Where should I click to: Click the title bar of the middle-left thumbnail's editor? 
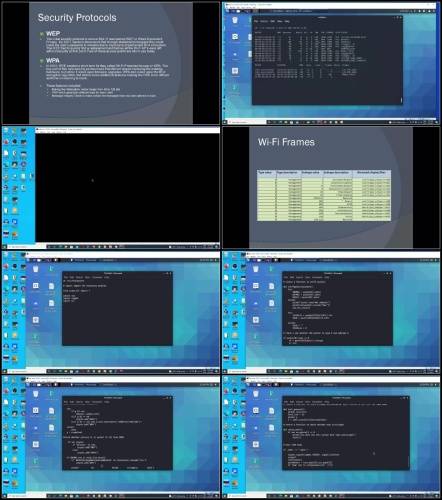(117, 273)
